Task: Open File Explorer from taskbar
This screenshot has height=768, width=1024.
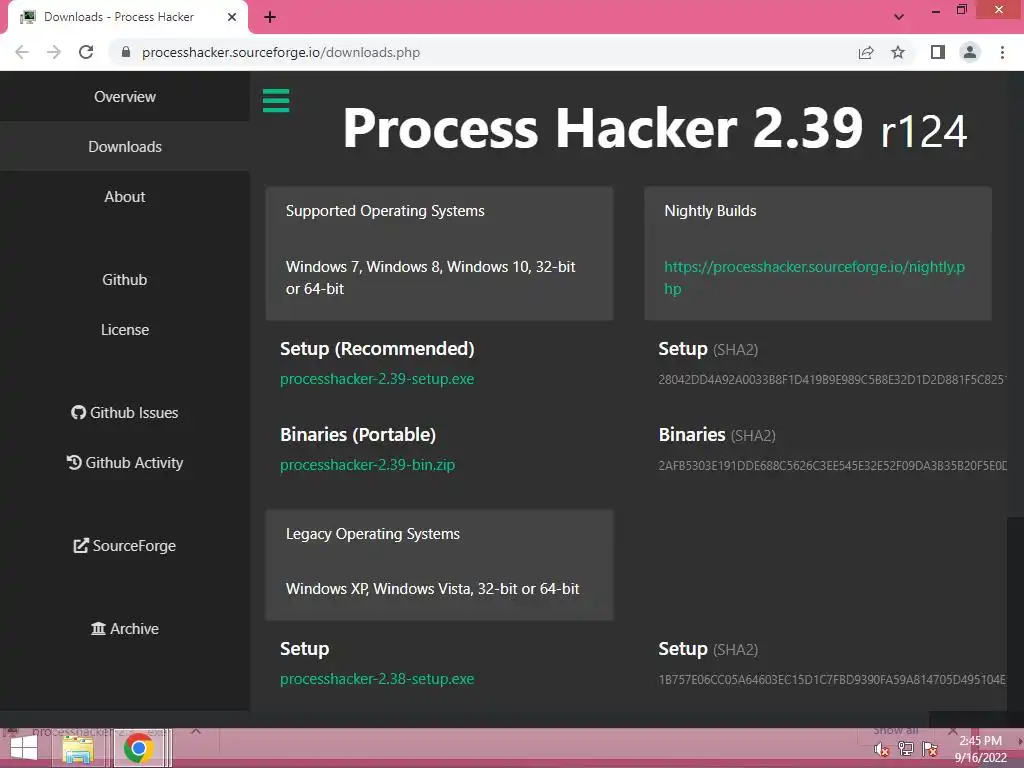Action: (x=78, y=748)
